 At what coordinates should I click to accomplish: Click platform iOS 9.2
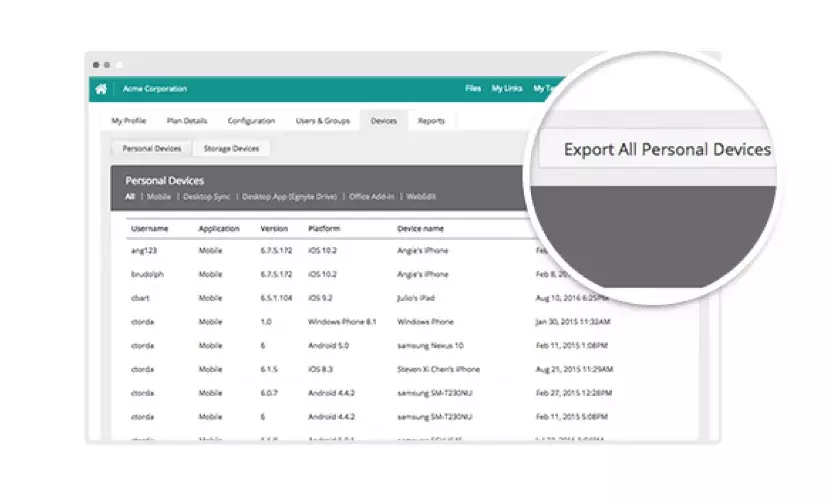click(320, 298)
